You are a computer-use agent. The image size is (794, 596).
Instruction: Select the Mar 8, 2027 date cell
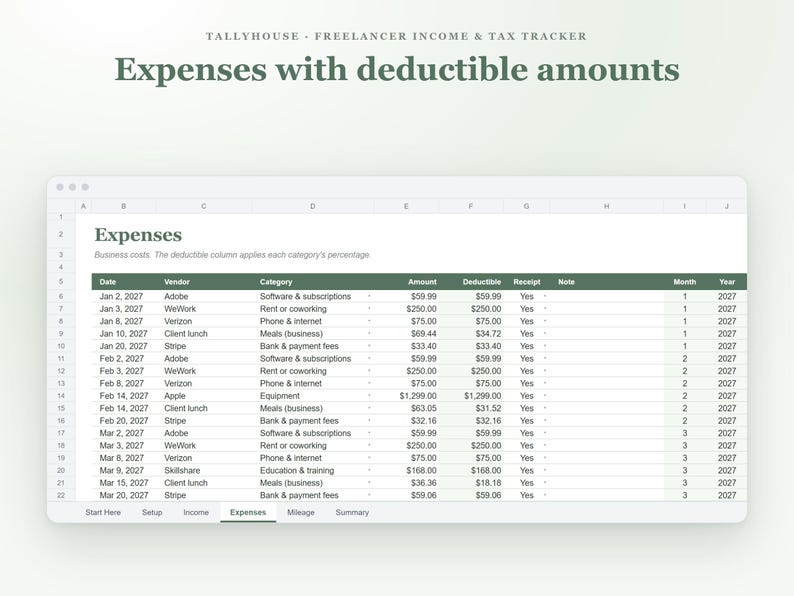point(124,458)
